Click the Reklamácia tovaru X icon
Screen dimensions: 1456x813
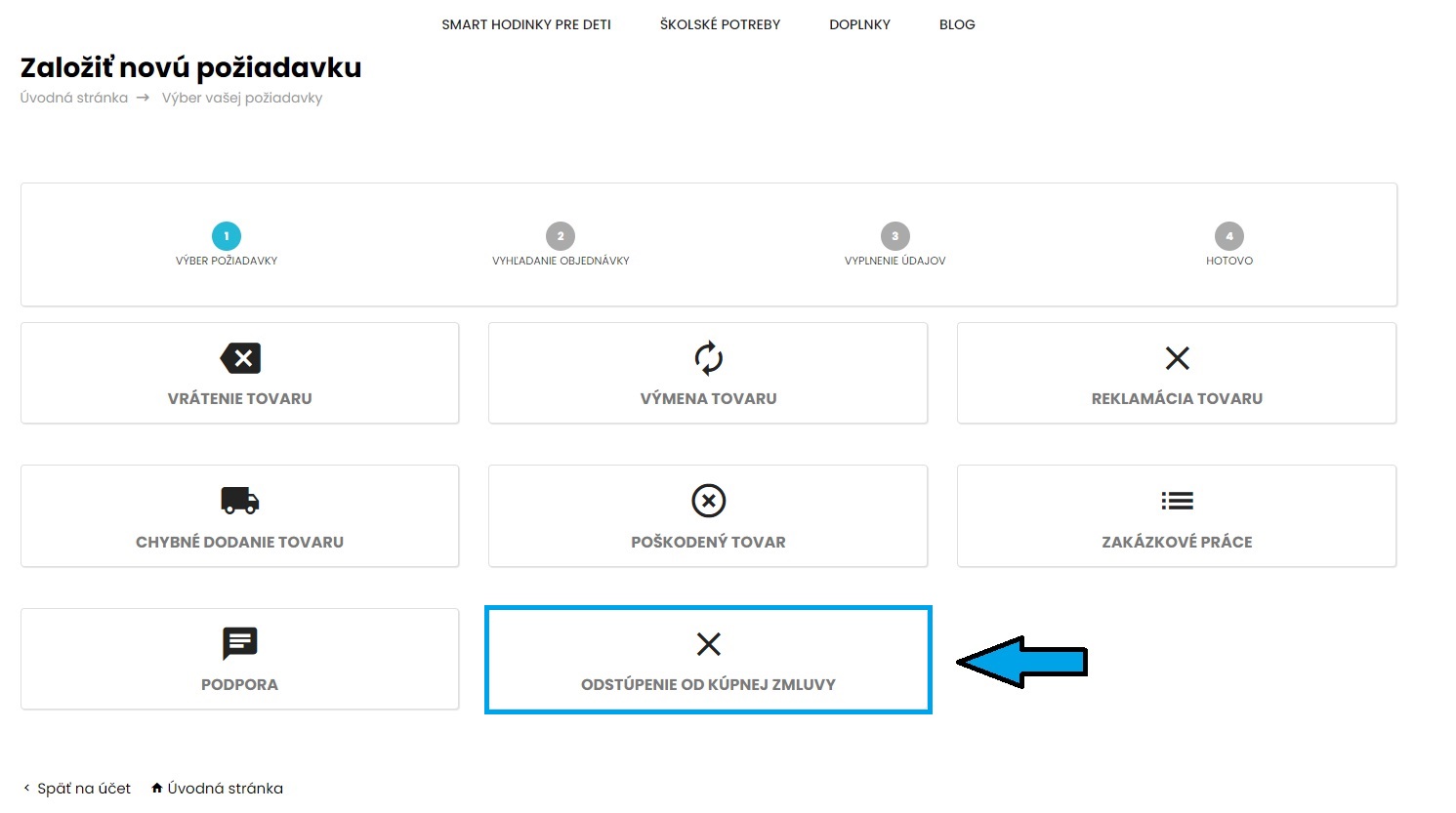pyautogui.click(x=1177, y=358)
